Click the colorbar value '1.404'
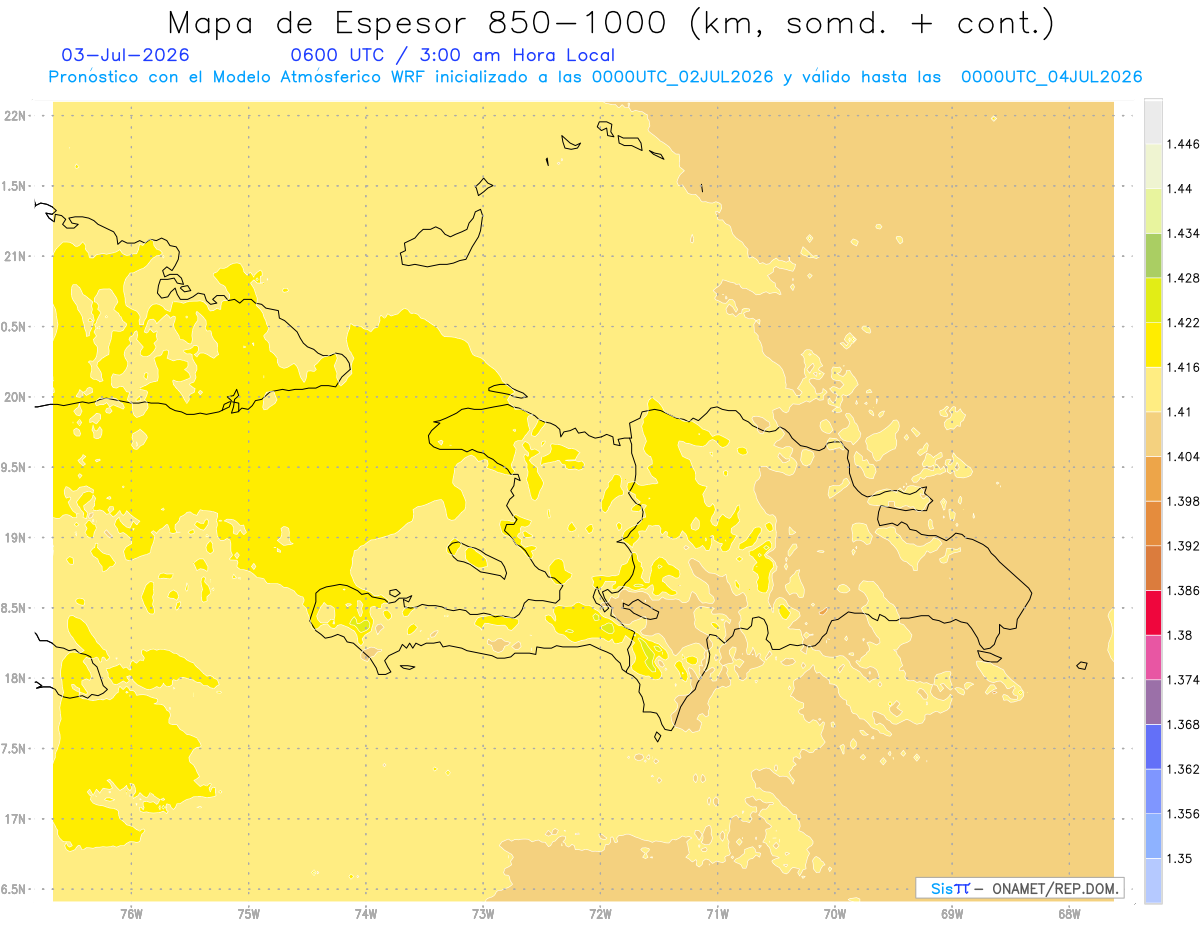Screen dimensions: 1200x927 click(x=1182, y=456)
